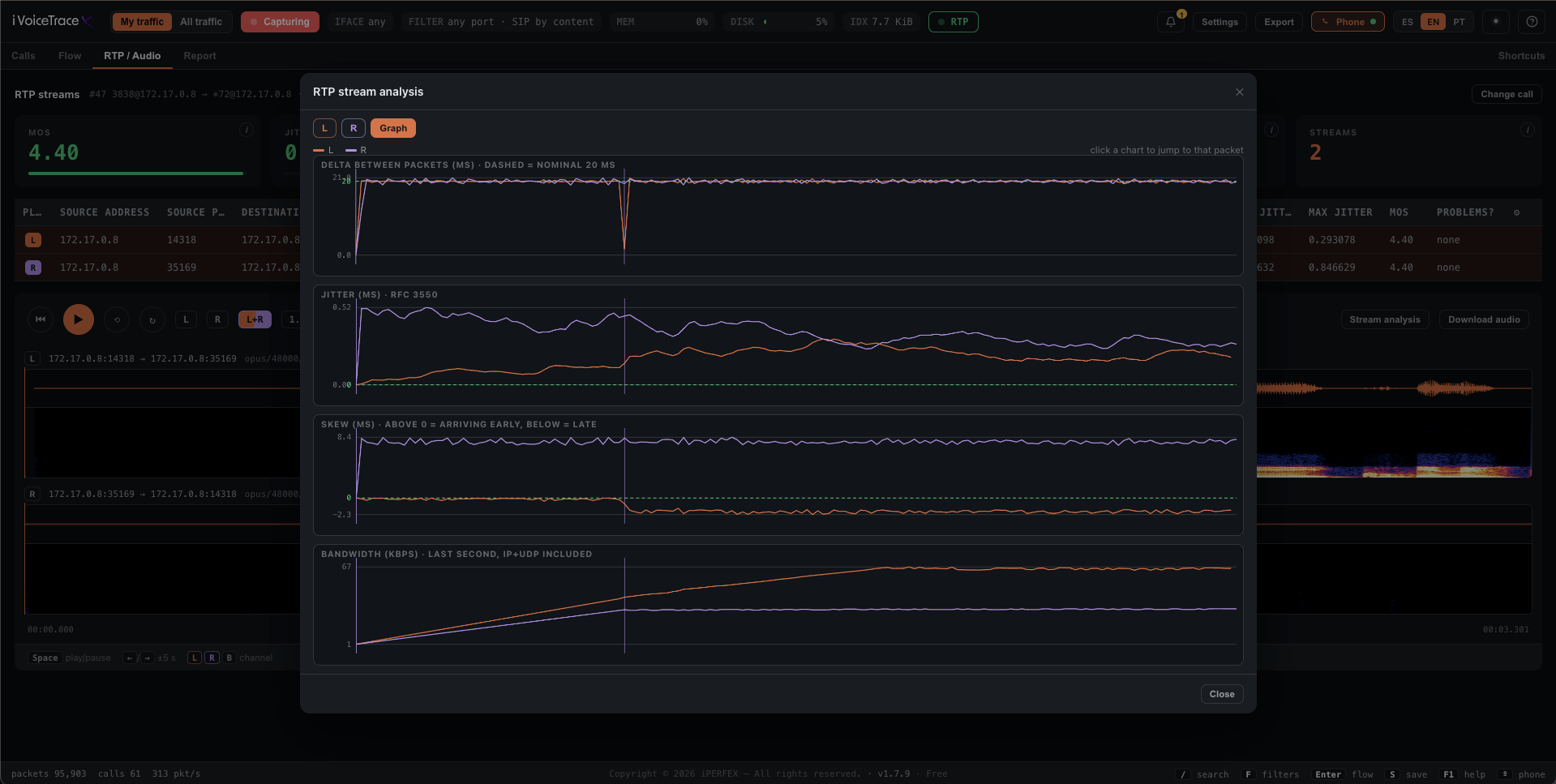Click source port 14318 cell
This screenshot has width=1556, height=784.
click(182, 240)
